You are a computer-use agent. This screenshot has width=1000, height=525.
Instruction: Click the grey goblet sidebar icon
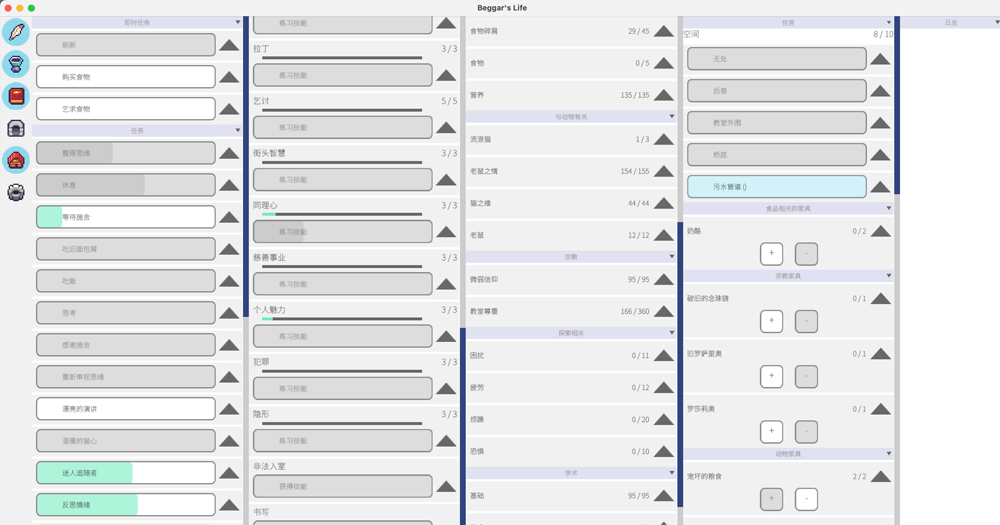tap(16, 64)
